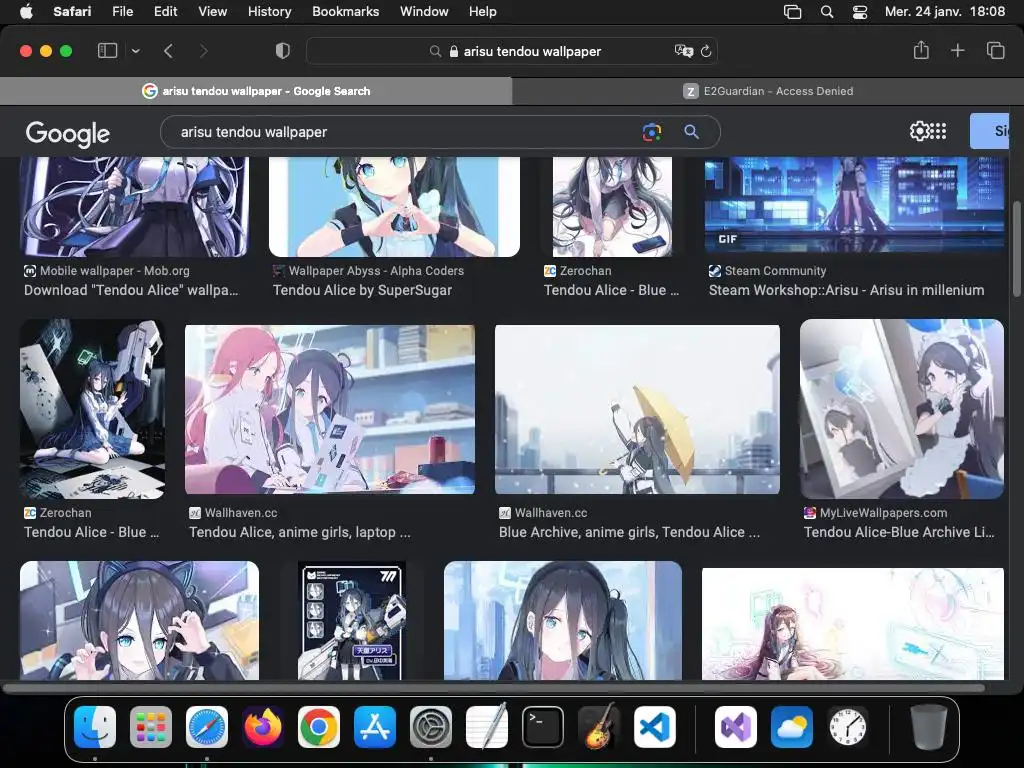Viewport: 1024px width, 768px height.
Task: Reload the current page
Action: pyautogui.click(x=706, y=51)
